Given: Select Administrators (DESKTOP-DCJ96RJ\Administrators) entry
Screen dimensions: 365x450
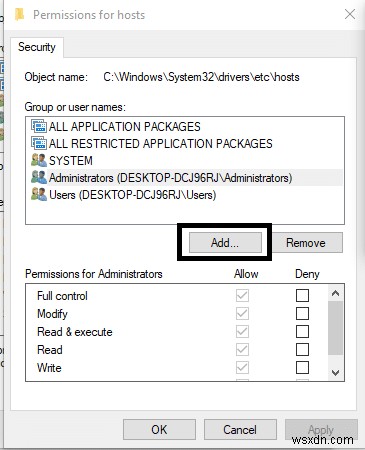Looking at the screenshot, I should pos(185,178).
